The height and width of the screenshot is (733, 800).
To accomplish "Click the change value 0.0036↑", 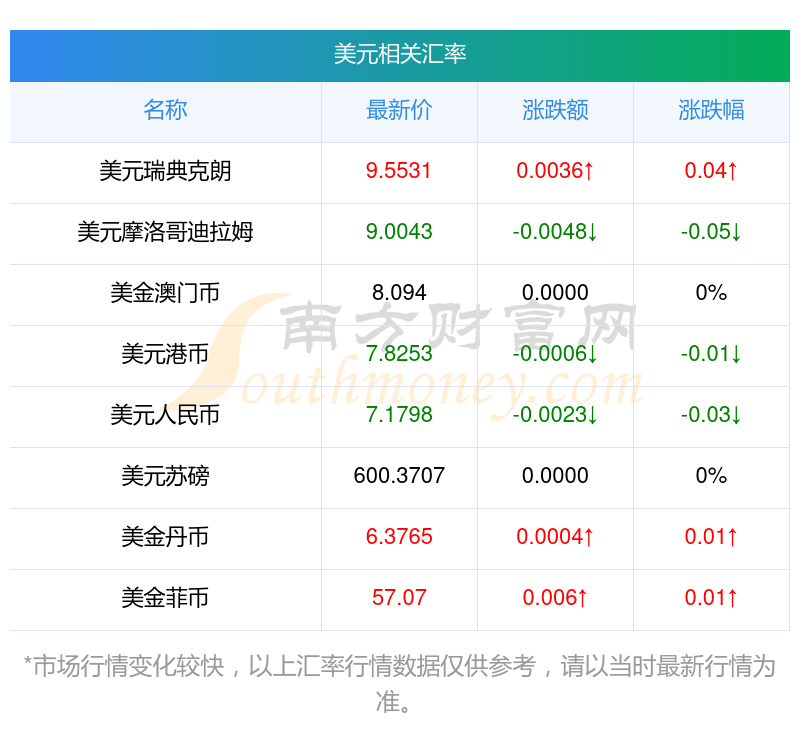I will coord(555,171).
